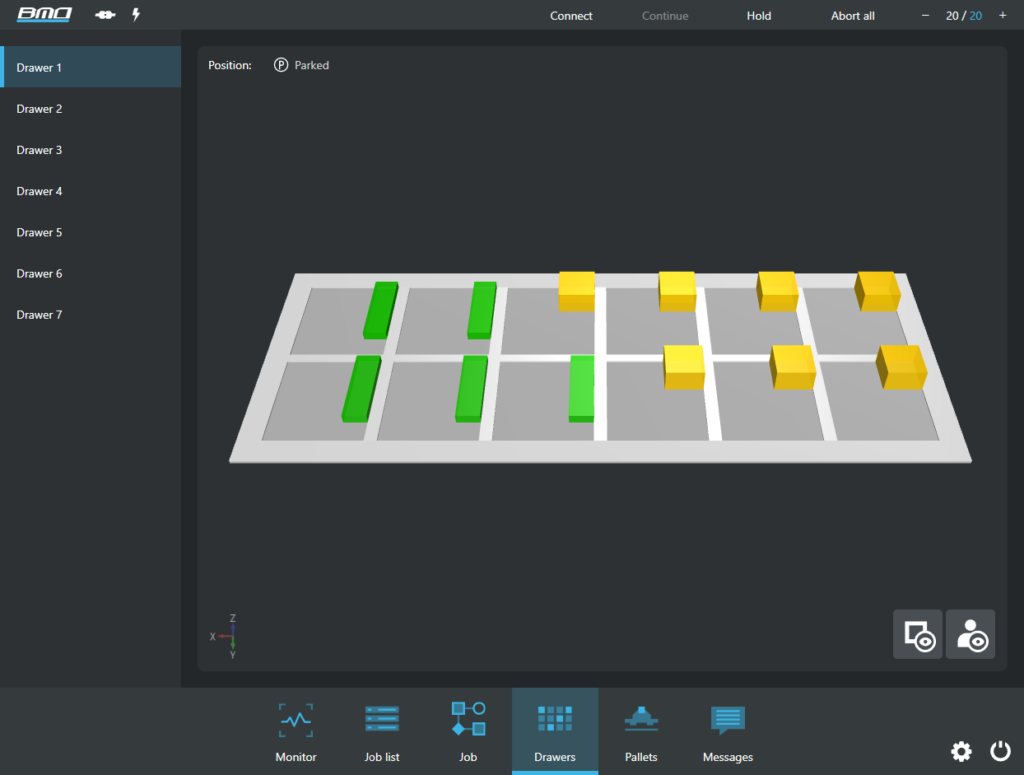Open the Pallets tab

(641, 732)
